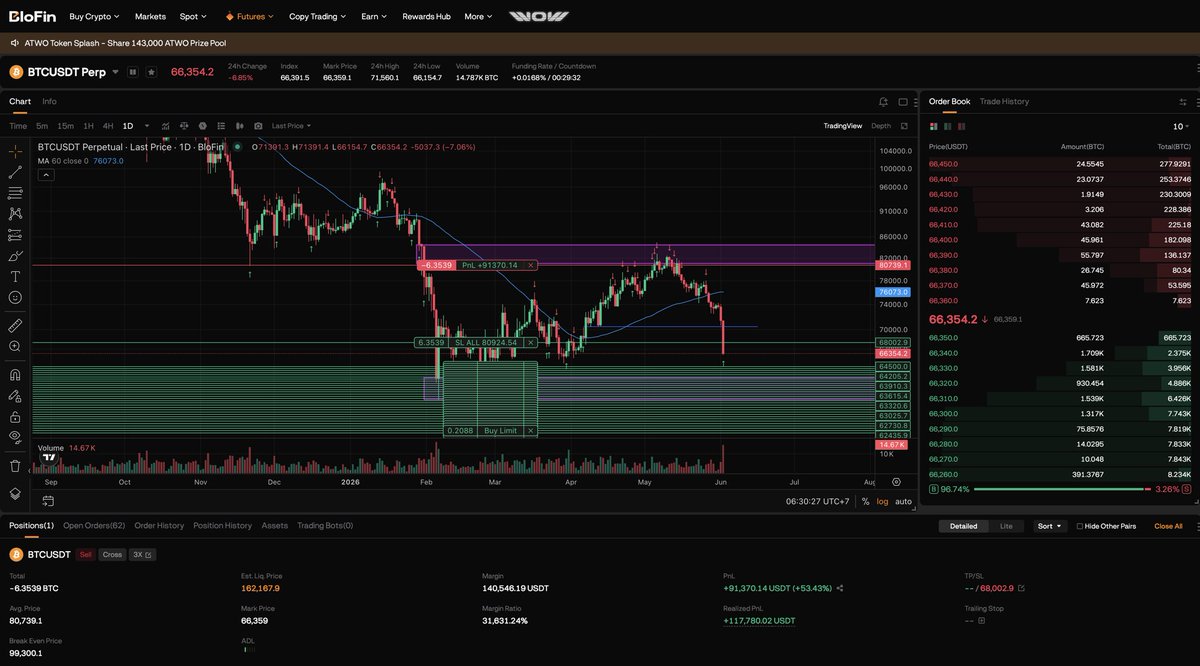Hide all drawings with eye icon
The image size is (1200, 666).
pos(15,436)
